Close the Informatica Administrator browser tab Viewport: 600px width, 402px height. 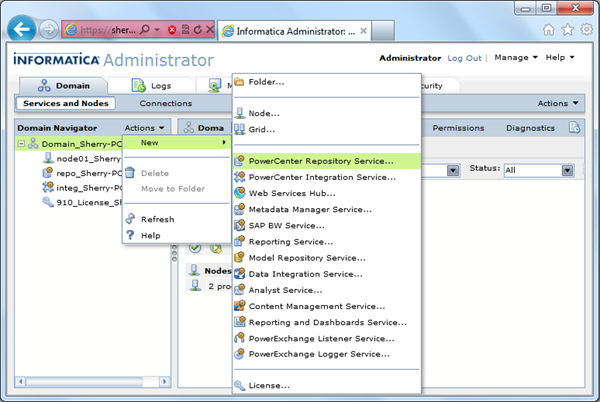click(364, 31)
